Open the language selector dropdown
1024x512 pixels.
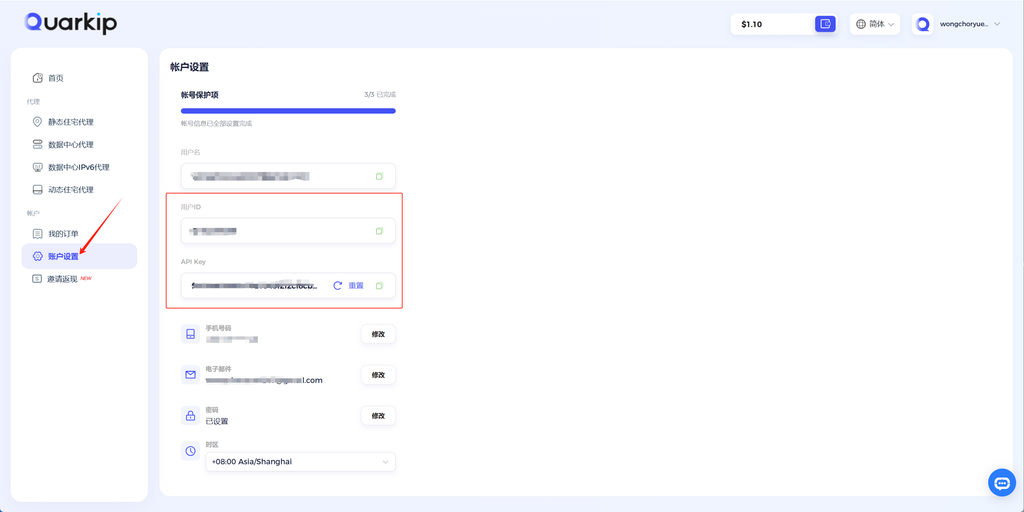coord(874,24)
